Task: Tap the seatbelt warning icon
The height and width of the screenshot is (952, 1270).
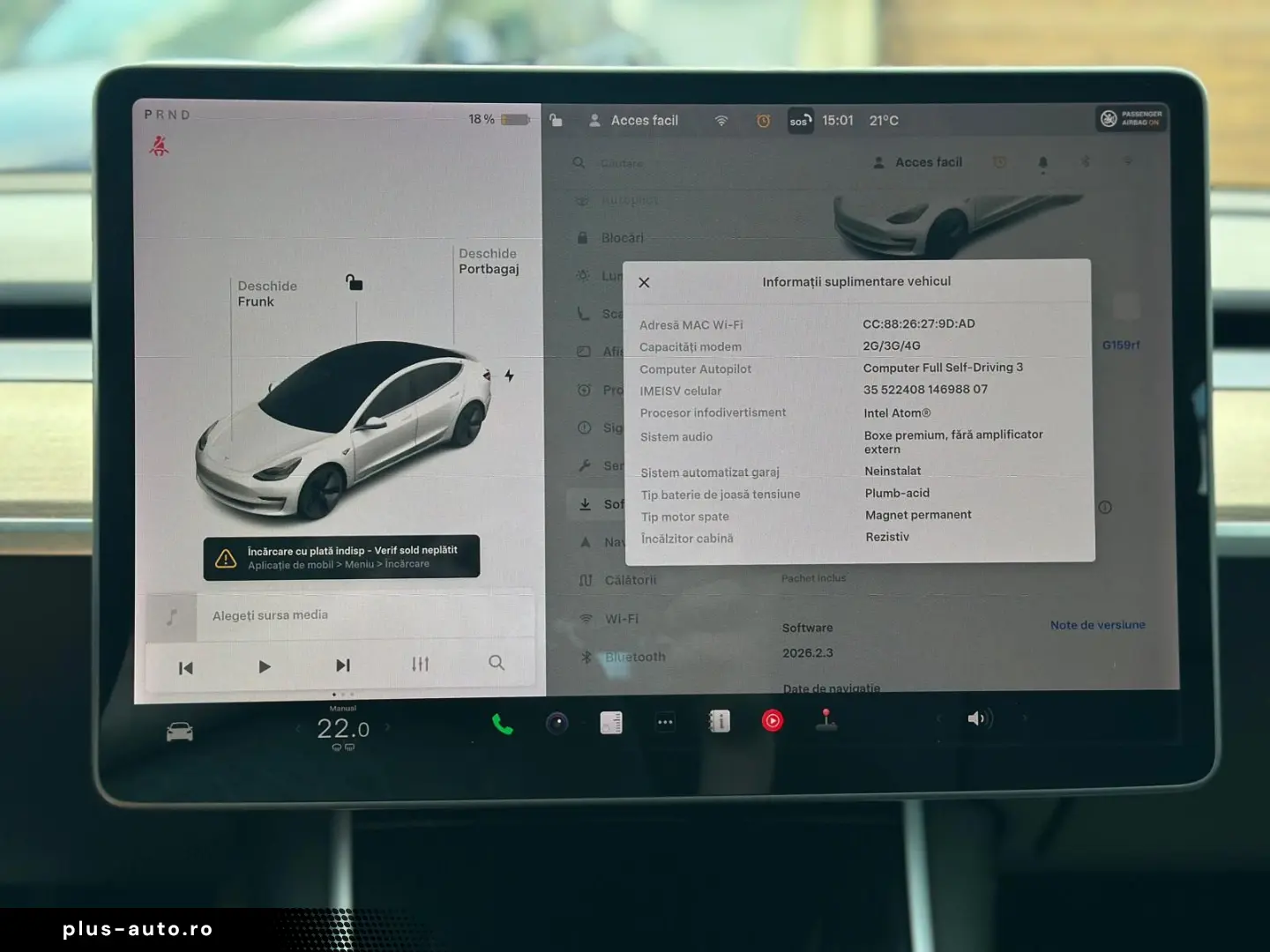Action: (x=159, y=145)
